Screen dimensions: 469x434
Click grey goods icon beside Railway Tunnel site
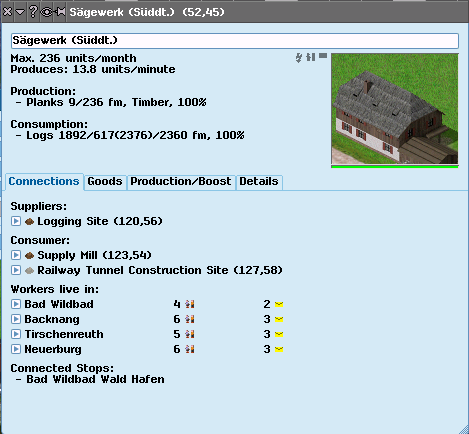pyautogui.click(x=29, y=270)
